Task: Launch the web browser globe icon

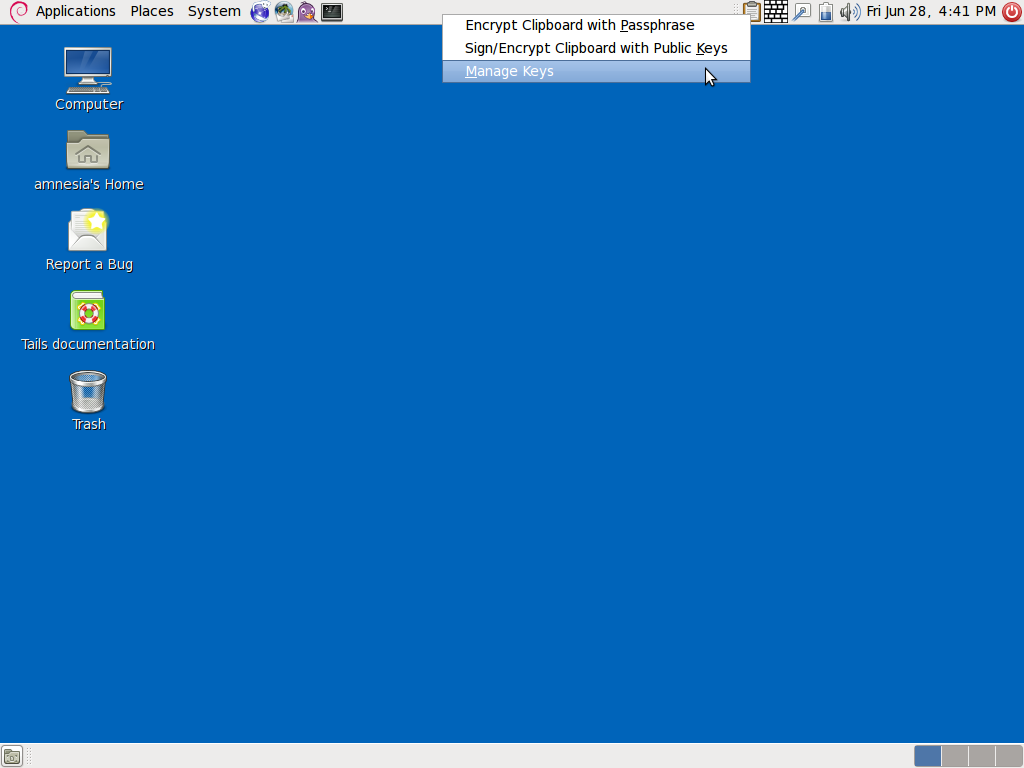Action: click(x=260, y=12)
